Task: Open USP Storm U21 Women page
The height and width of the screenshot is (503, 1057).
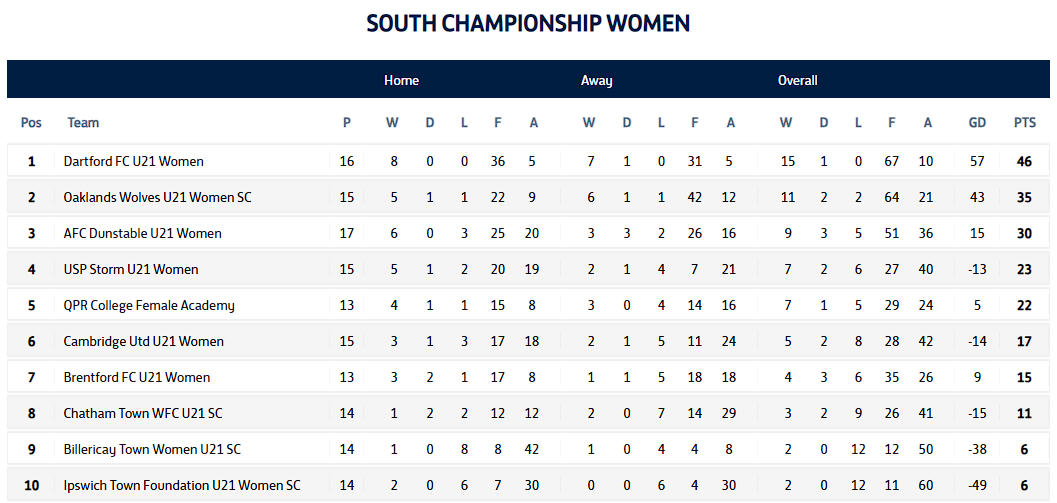Action: pyautogui.click(x=131, y=269)
